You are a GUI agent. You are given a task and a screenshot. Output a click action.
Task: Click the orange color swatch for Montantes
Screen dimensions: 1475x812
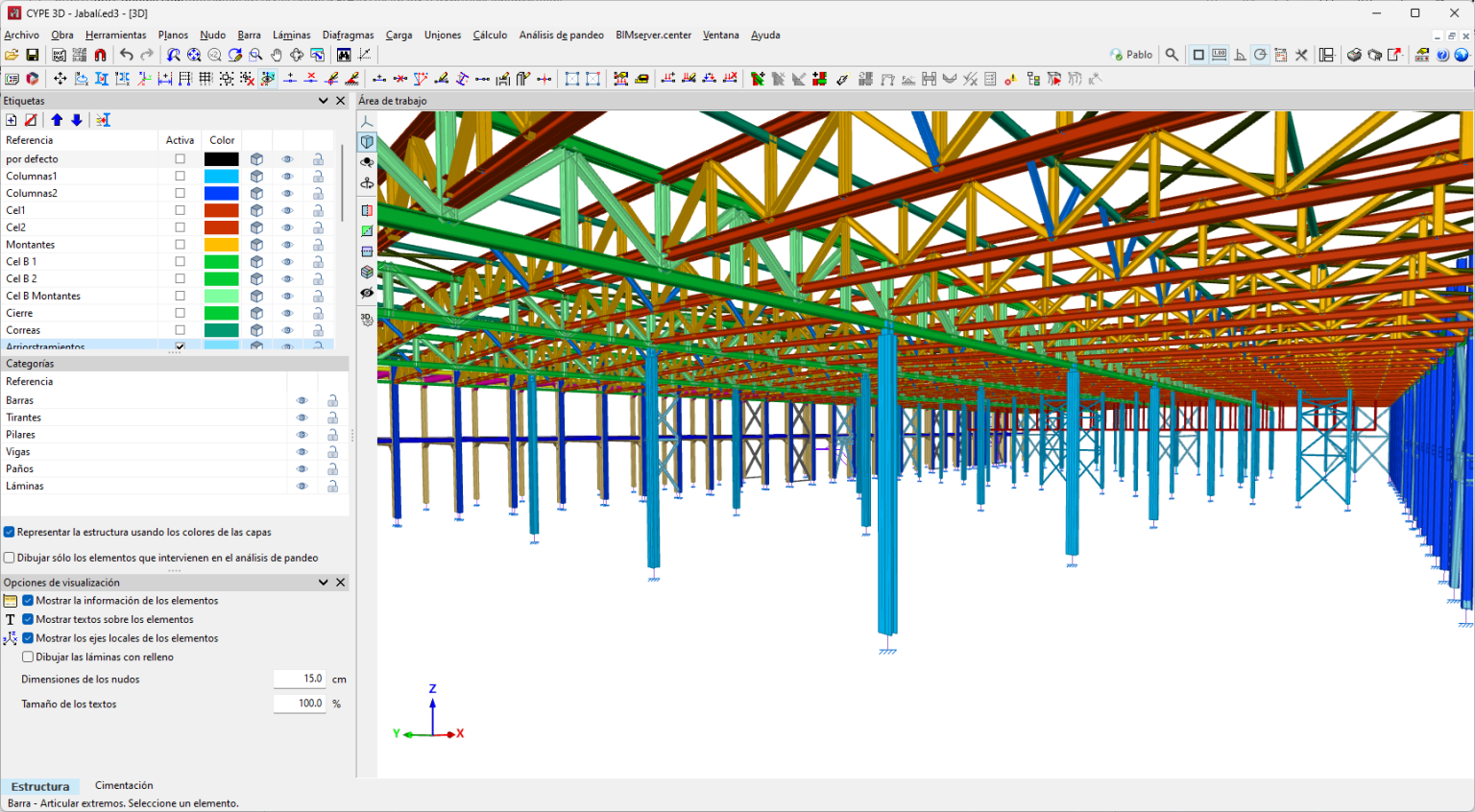tap(221, 245)
